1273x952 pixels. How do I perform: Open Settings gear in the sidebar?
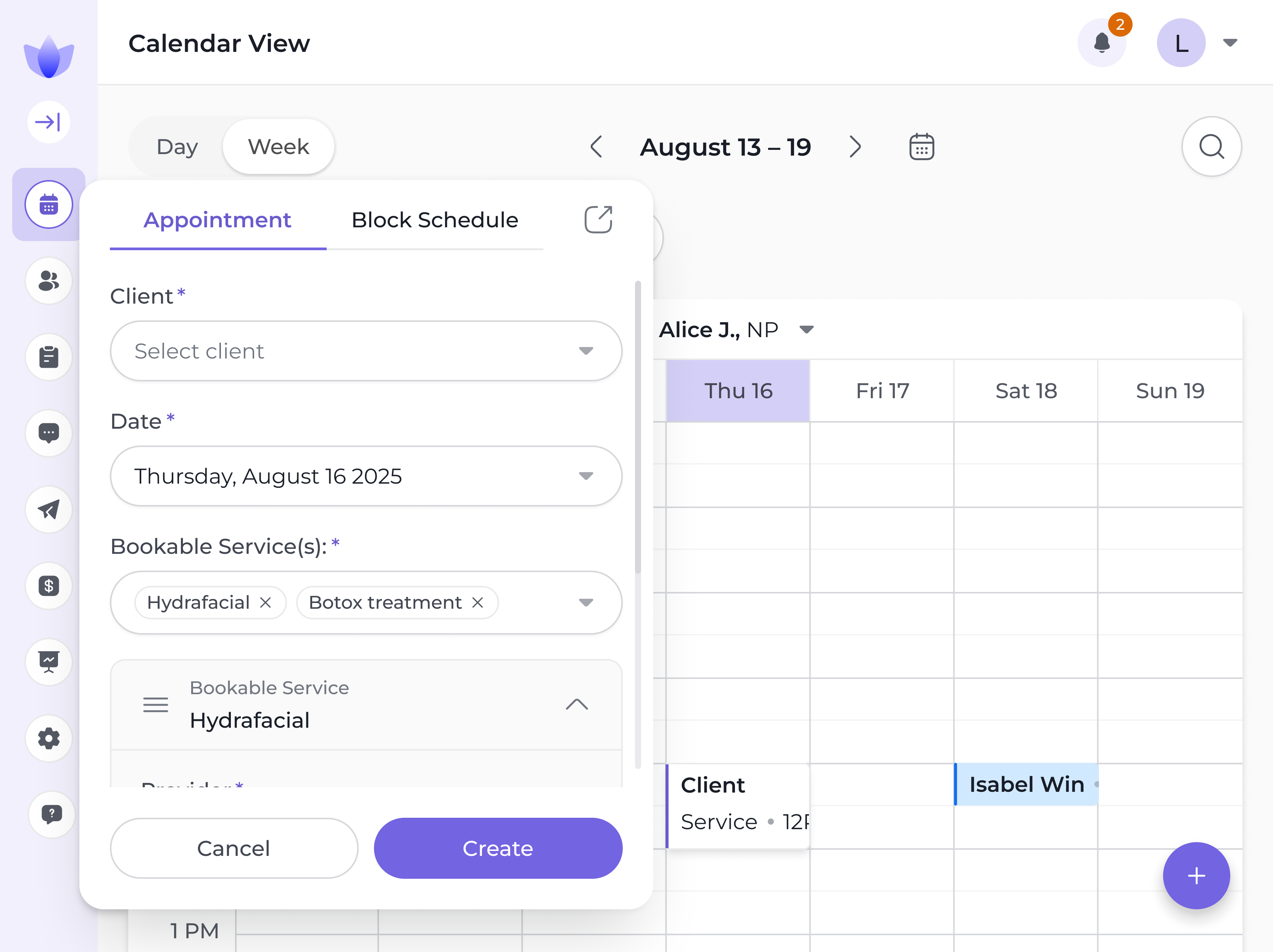[48, 738]
